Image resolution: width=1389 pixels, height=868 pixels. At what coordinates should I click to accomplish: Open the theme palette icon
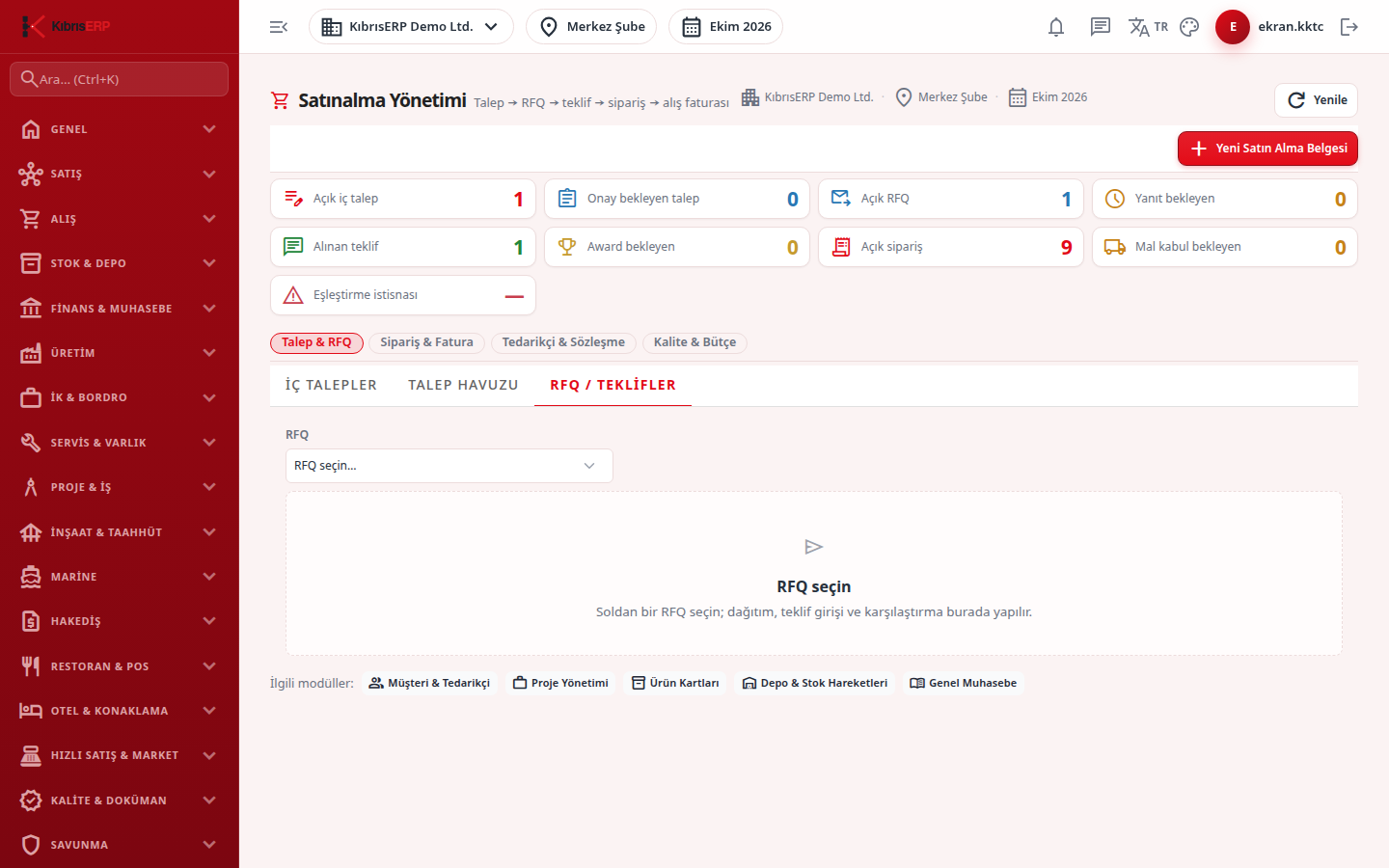click(x=1189, y=27)
